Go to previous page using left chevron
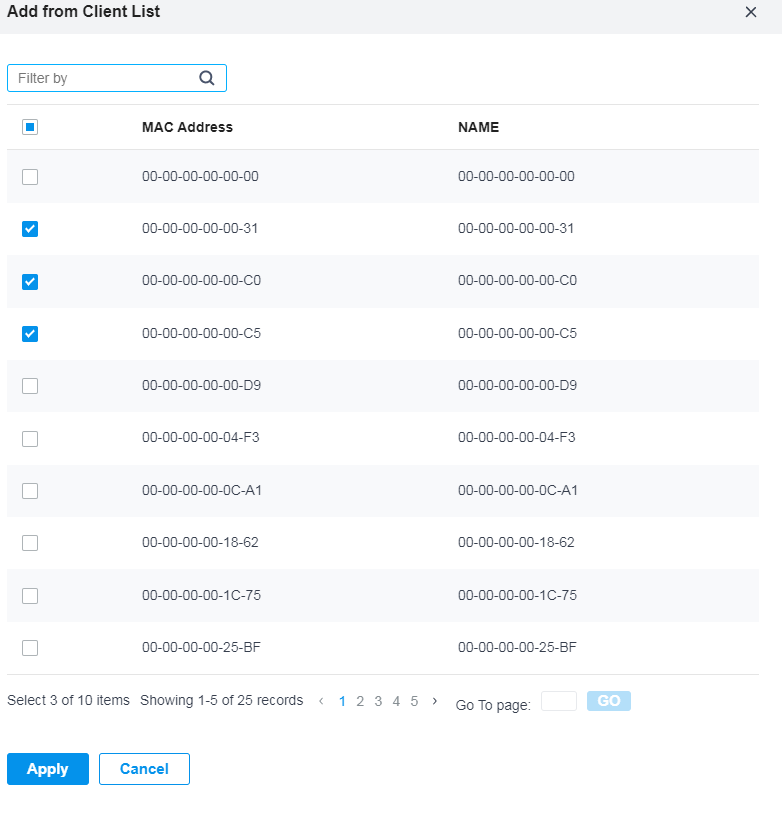 [x=321, y=701]
